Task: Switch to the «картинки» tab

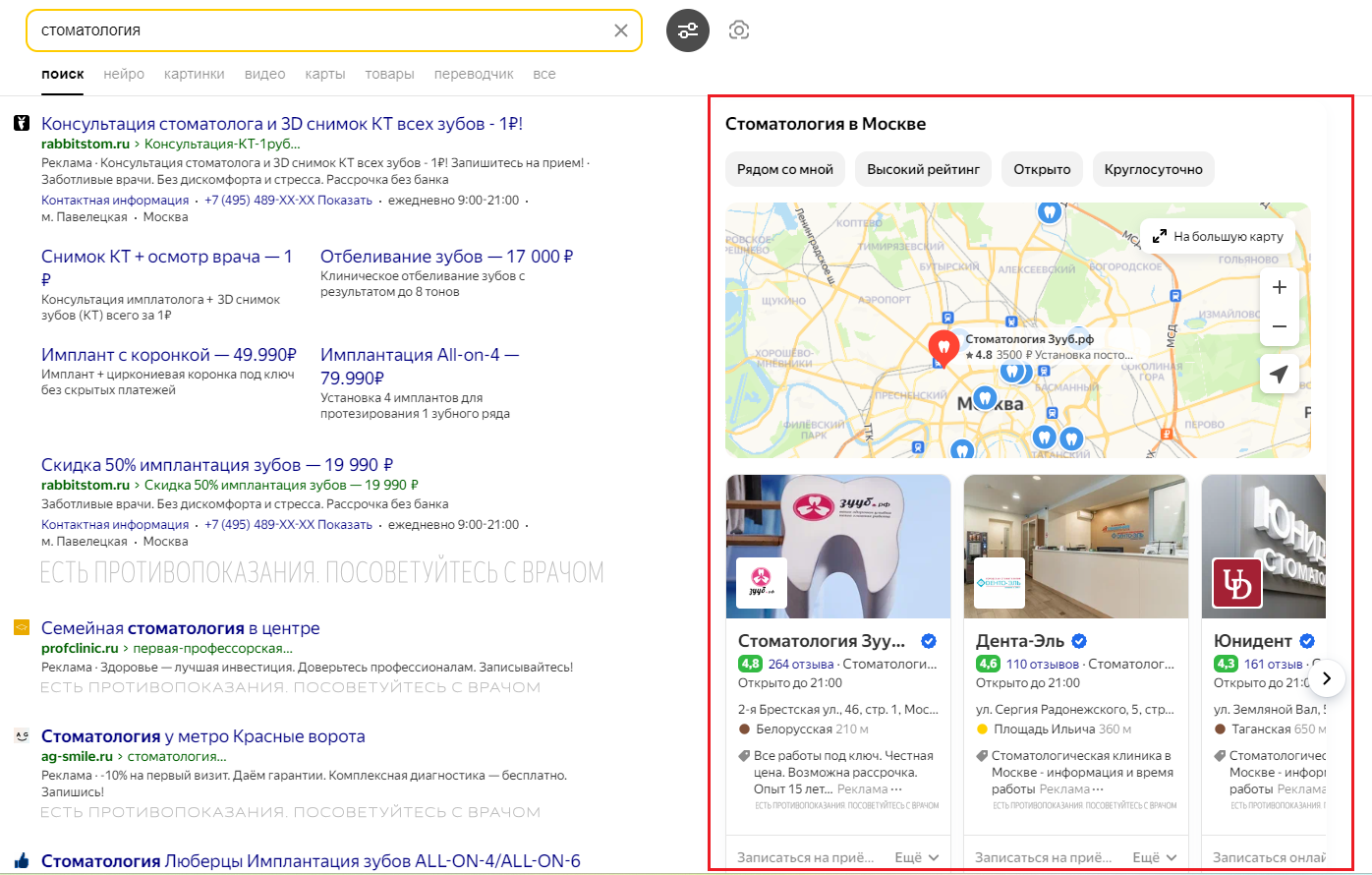Action: tap(194, 74)
